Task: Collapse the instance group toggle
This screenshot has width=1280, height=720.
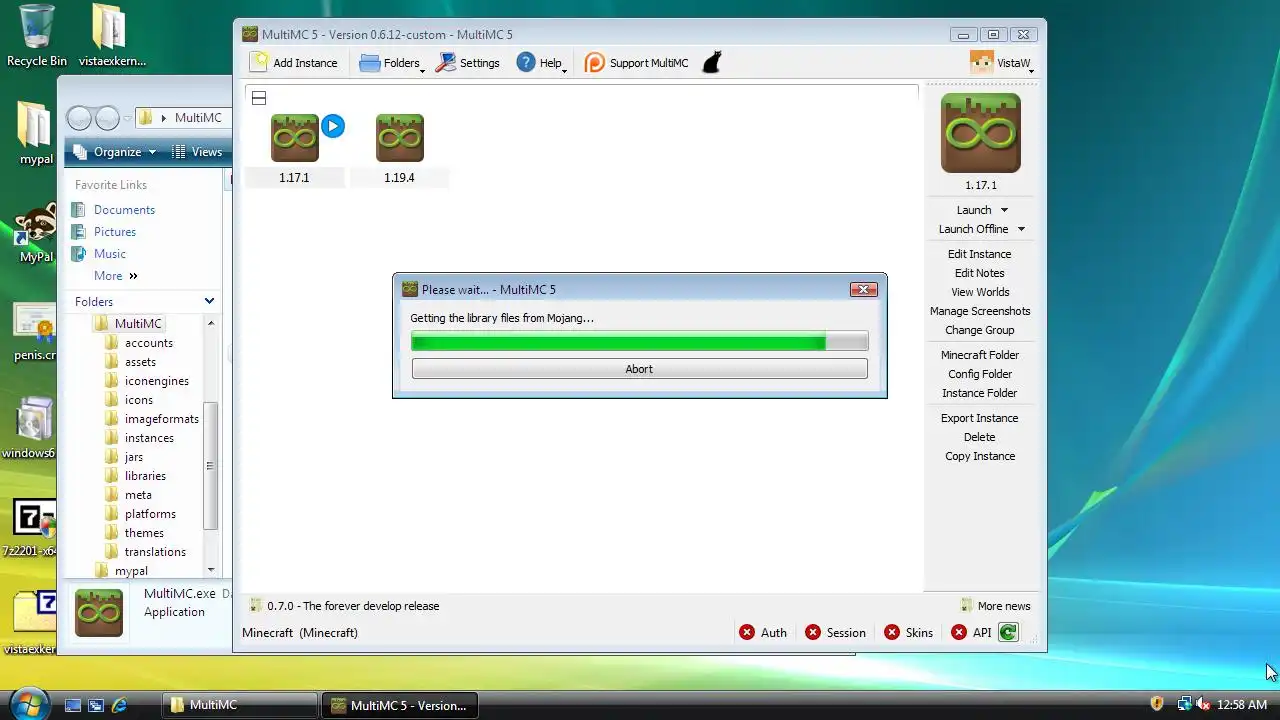Action: pos(259,98)
